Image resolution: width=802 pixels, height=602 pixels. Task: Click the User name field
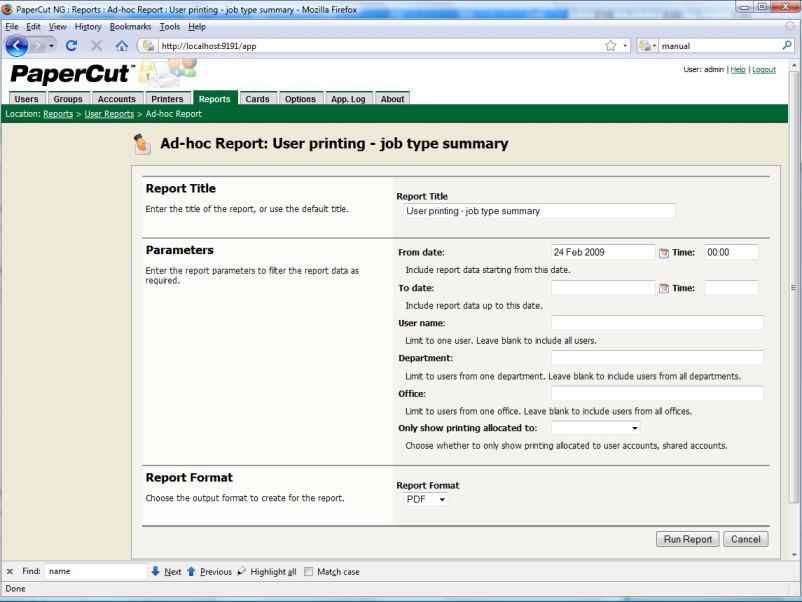657,323
